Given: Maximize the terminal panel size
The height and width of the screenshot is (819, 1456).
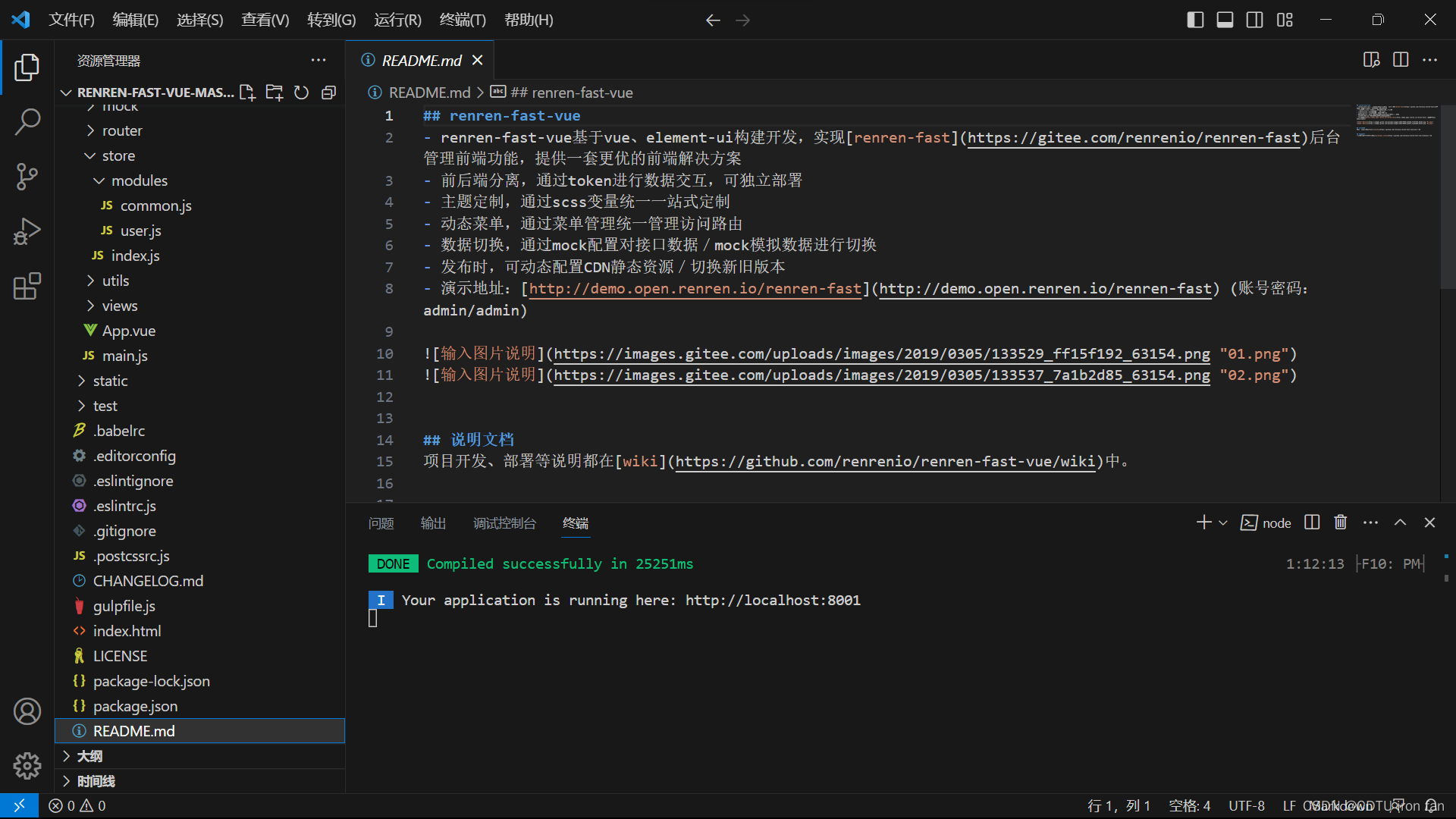Looking at the screenshot, I should coord(1400,522).
